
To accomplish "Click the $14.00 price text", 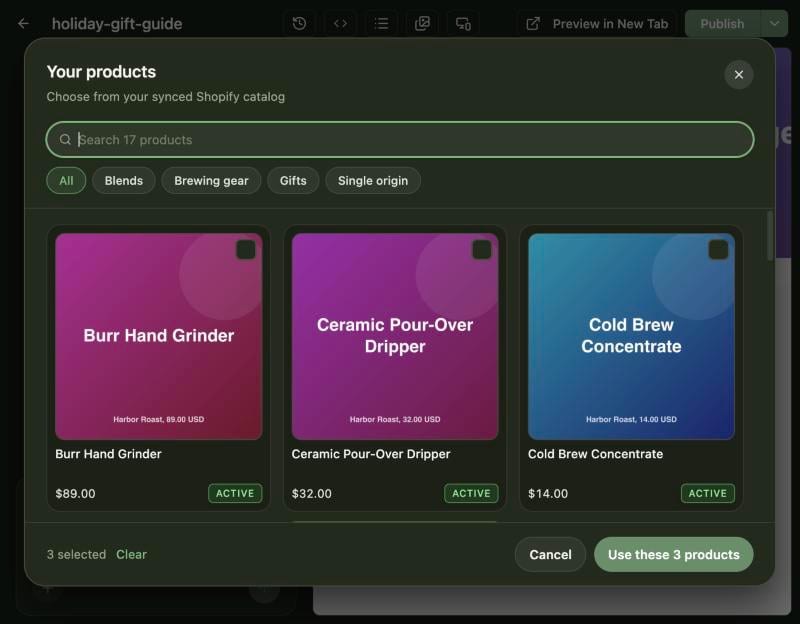I will pos(547,493).
